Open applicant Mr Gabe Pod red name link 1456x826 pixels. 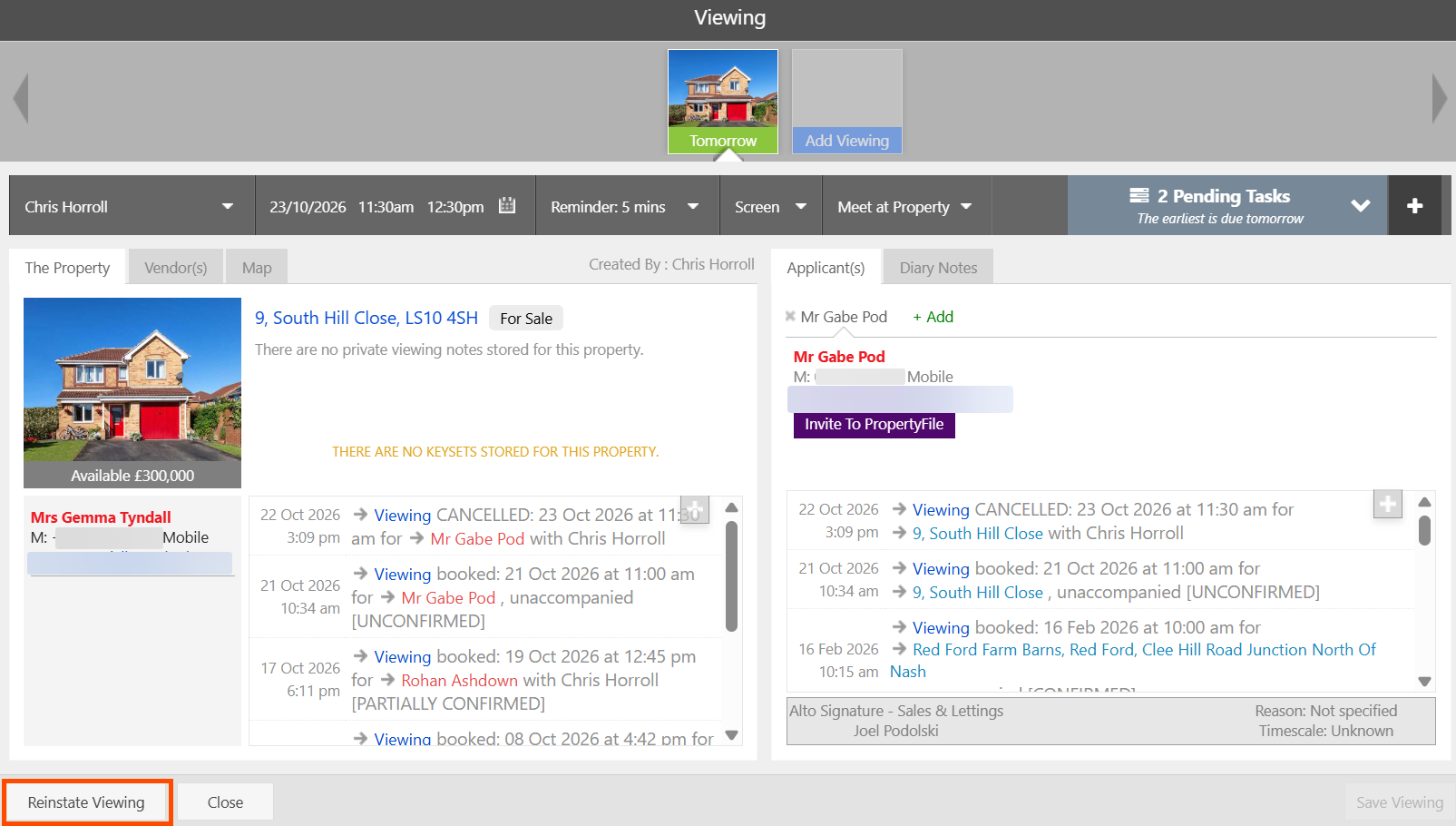[839, 357]
